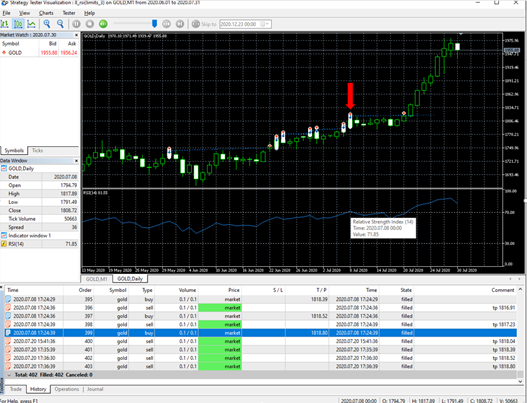
Task: Select the Tick Volume row in Data Window
Action: pyautogui.click(x=39, y=218)
